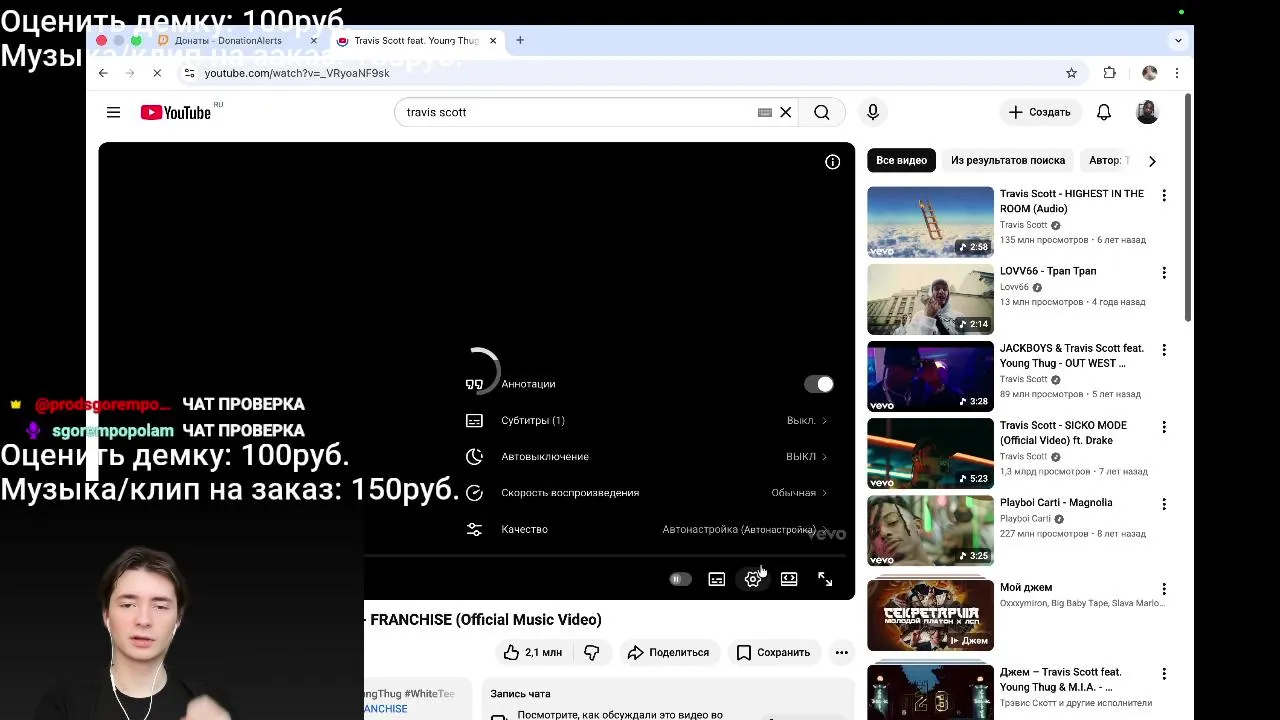Click the Запись чата heading
1280x720 pixels.
pos(520,694)
